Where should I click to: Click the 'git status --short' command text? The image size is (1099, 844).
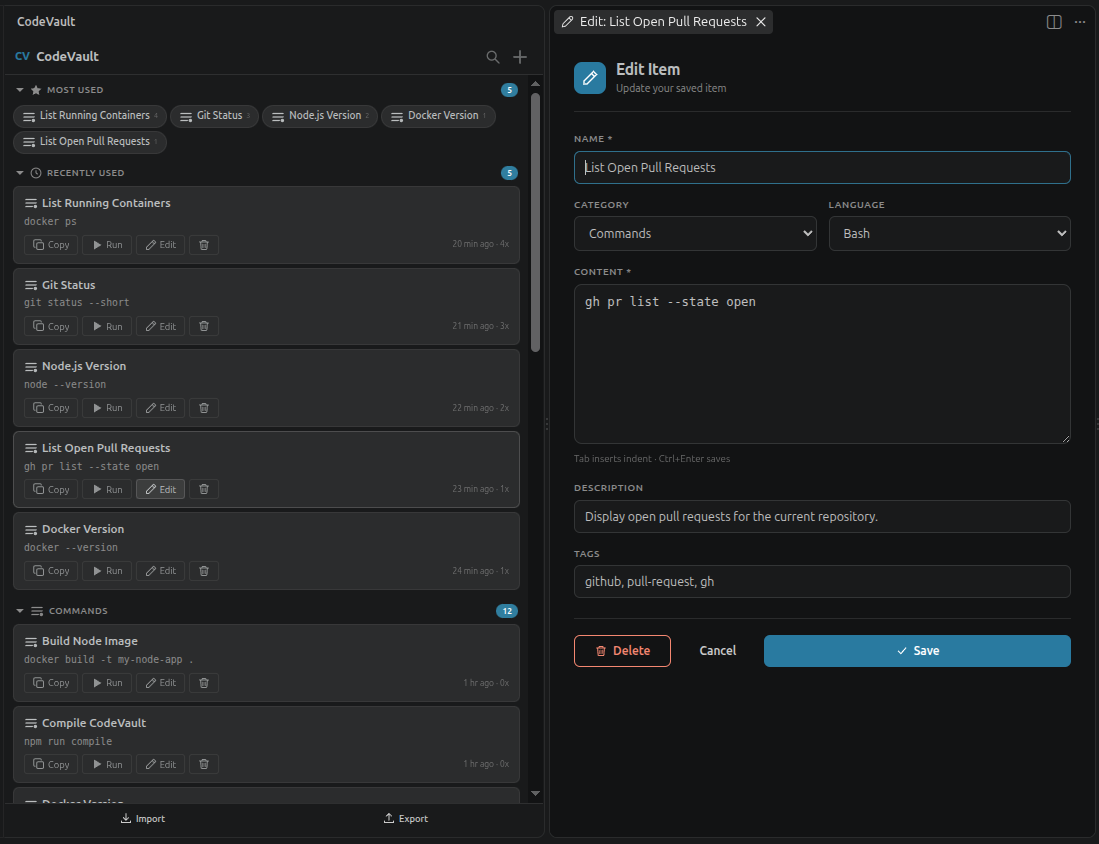point(76,303)
